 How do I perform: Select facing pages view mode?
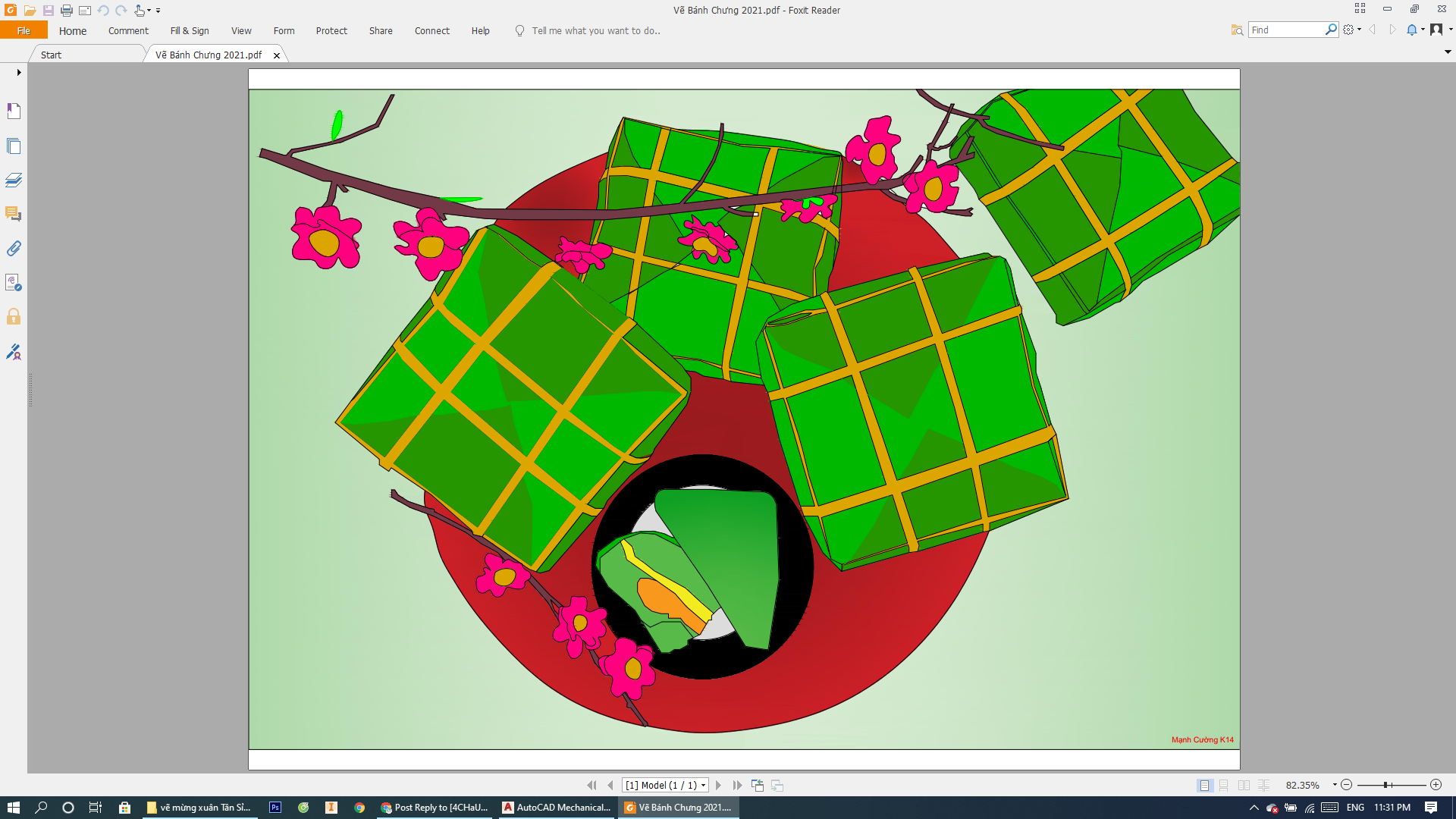(x=1244, y=785)
